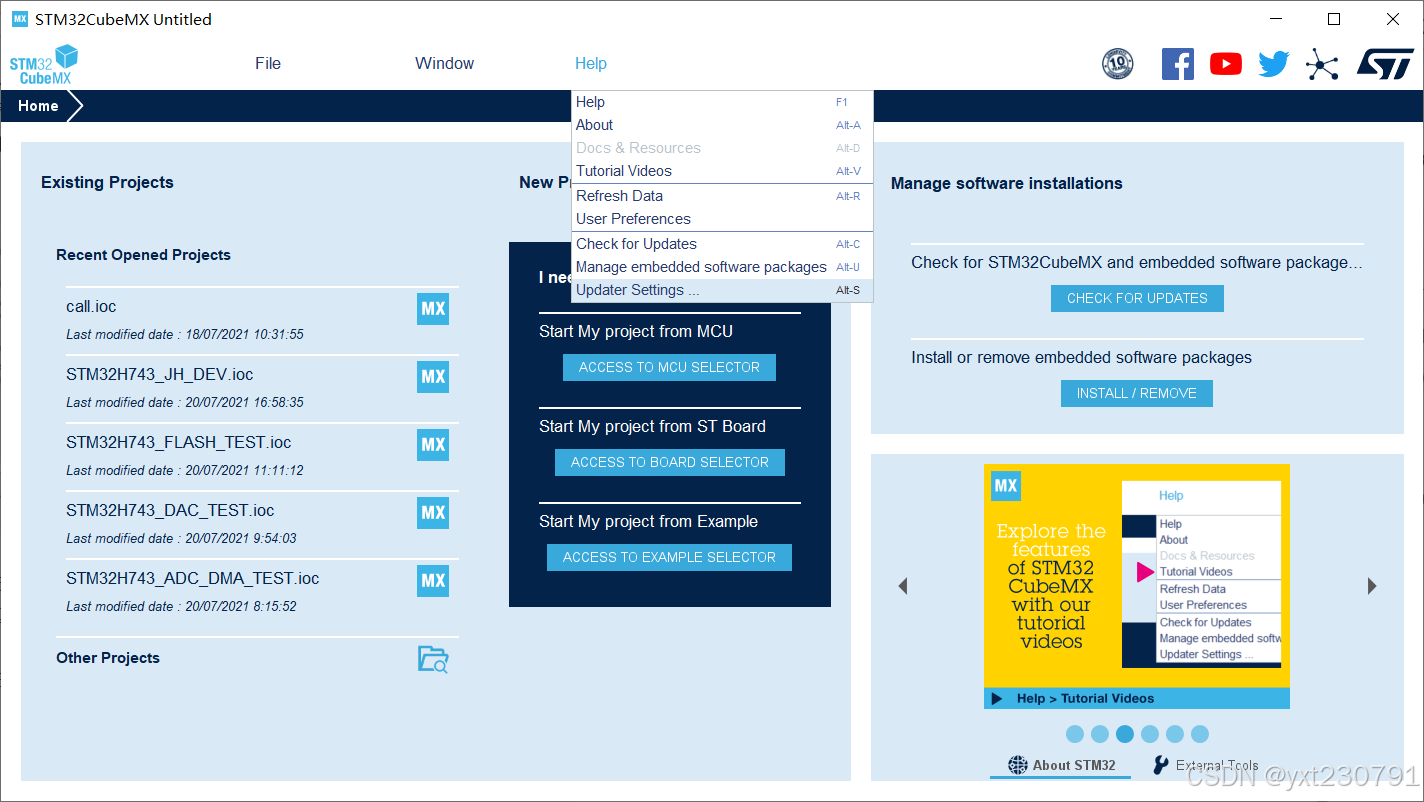
Task: Select the second carousel dot
Action: click(x=1100, y=734)
